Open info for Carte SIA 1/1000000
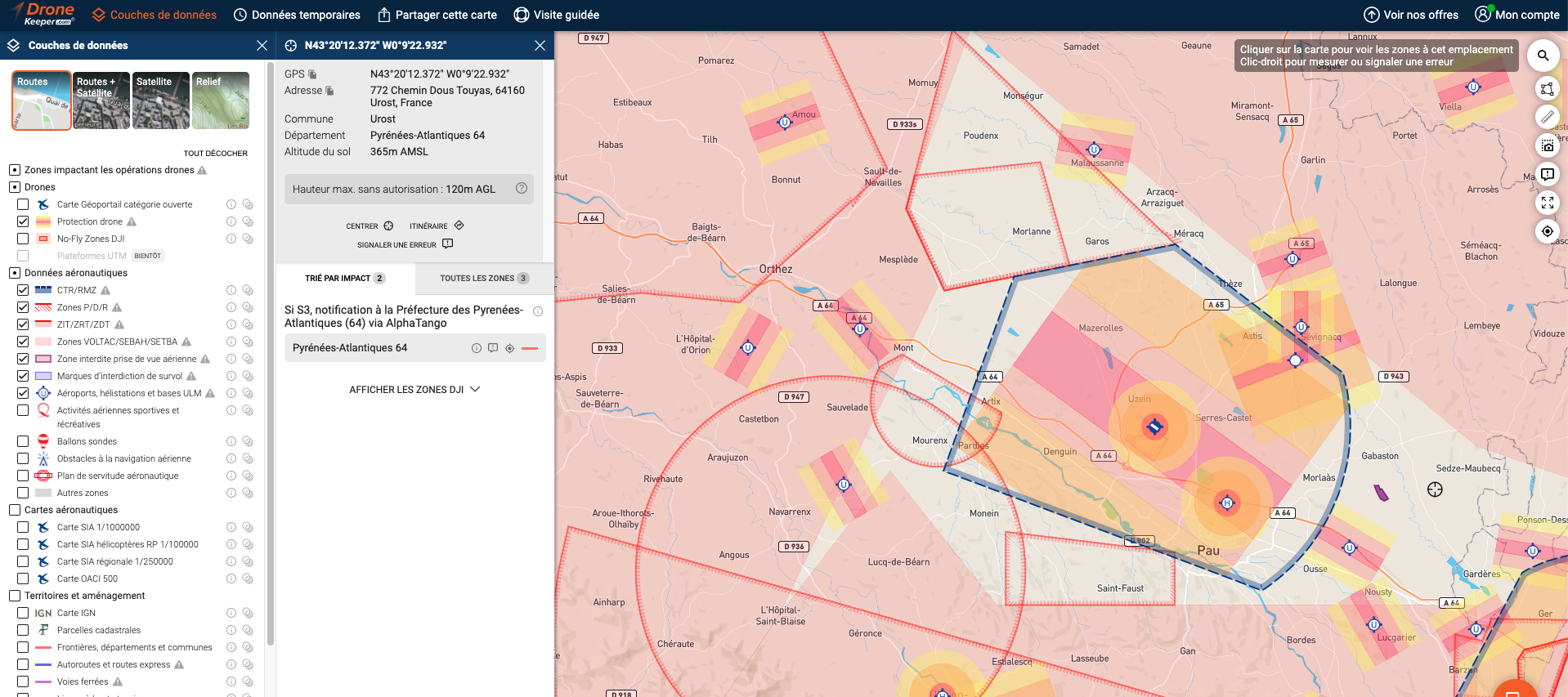This screenshot has height=697, width=1568. click(x=231, y=527)
